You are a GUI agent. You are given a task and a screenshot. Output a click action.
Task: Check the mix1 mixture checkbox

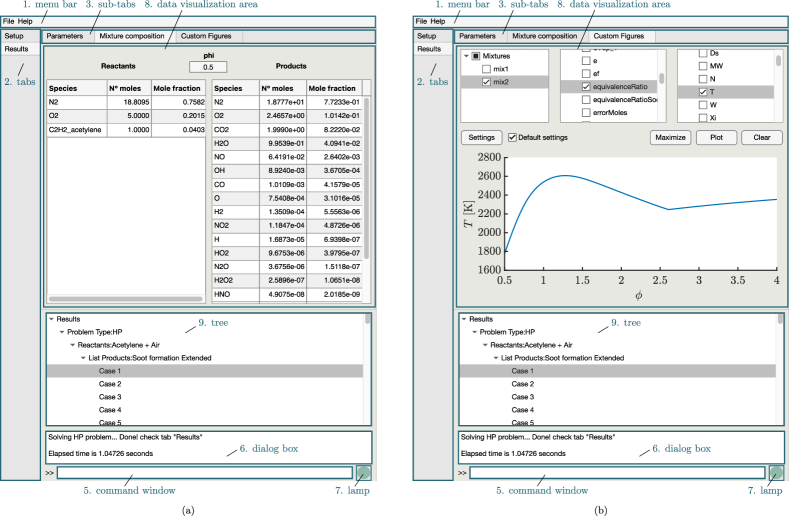pyautogui.click(x=486, y=70)
